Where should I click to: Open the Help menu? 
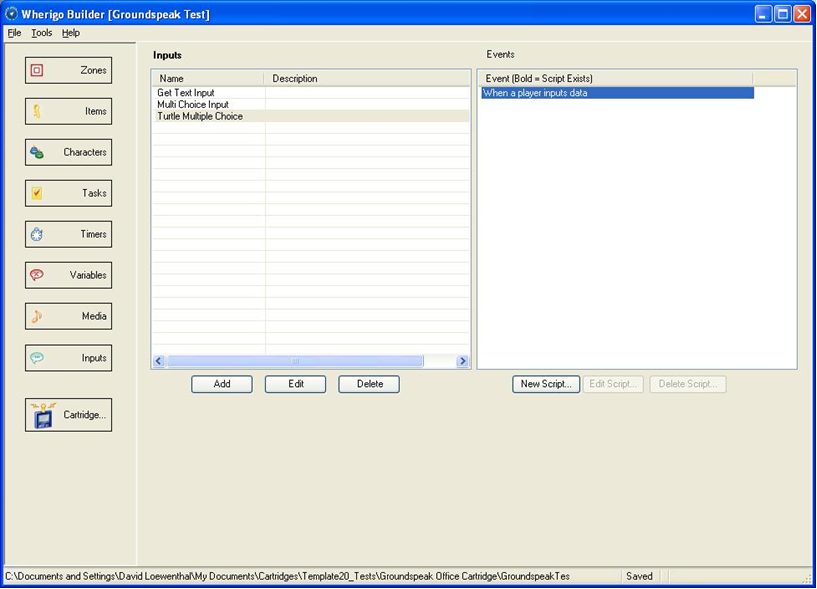click(x=71, y=33)
